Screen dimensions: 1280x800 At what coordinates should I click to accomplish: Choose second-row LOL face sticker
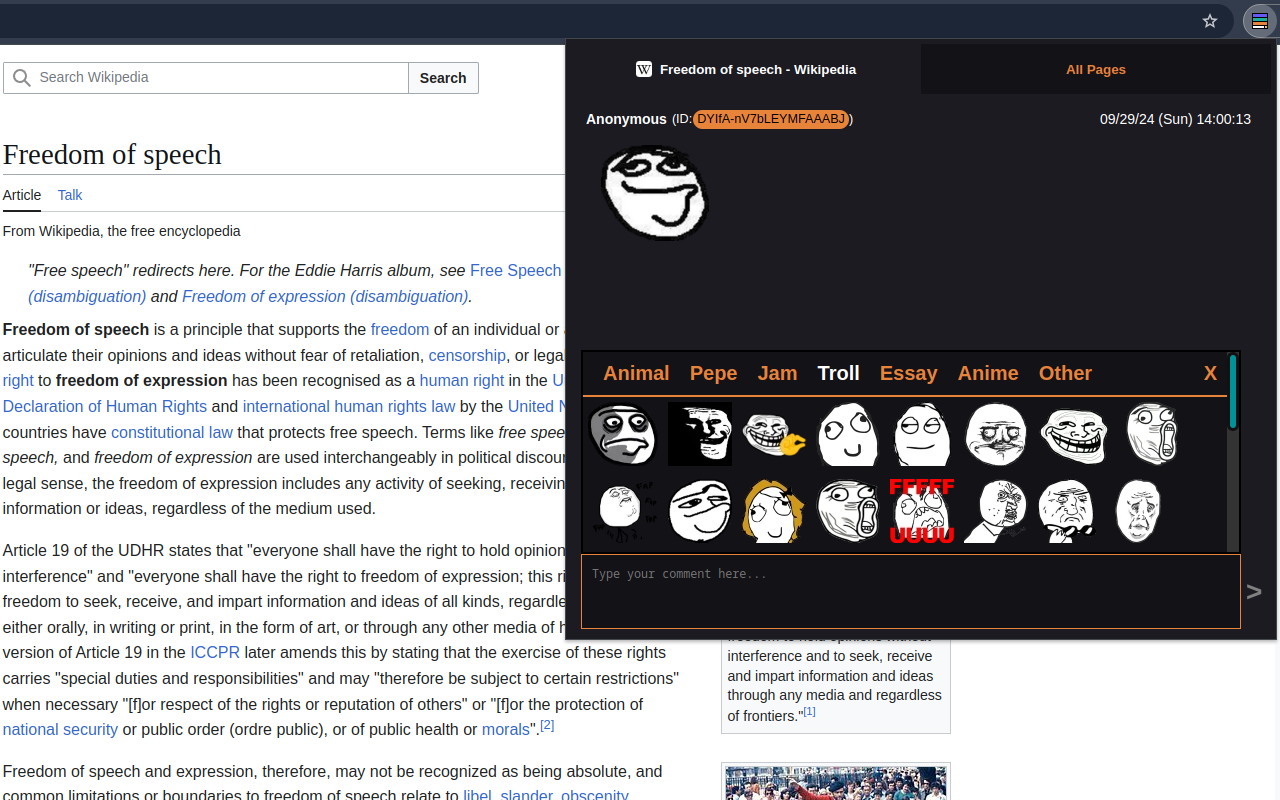click(848, 511)
